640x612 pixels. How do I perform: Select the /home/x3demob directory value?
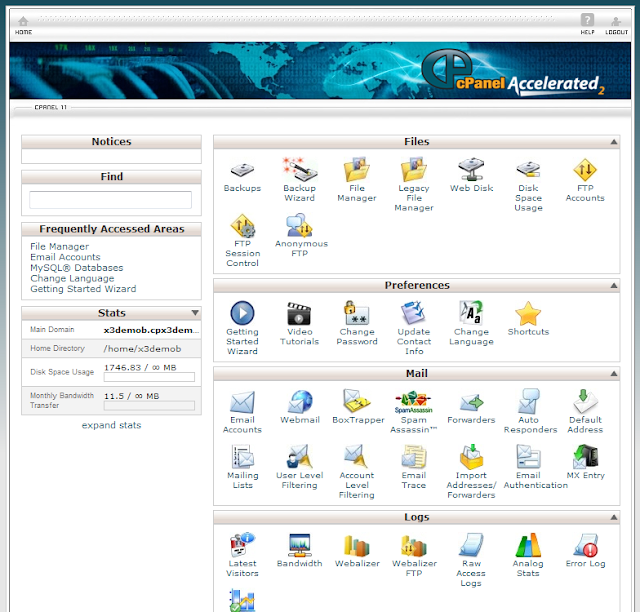coord(142,349)
